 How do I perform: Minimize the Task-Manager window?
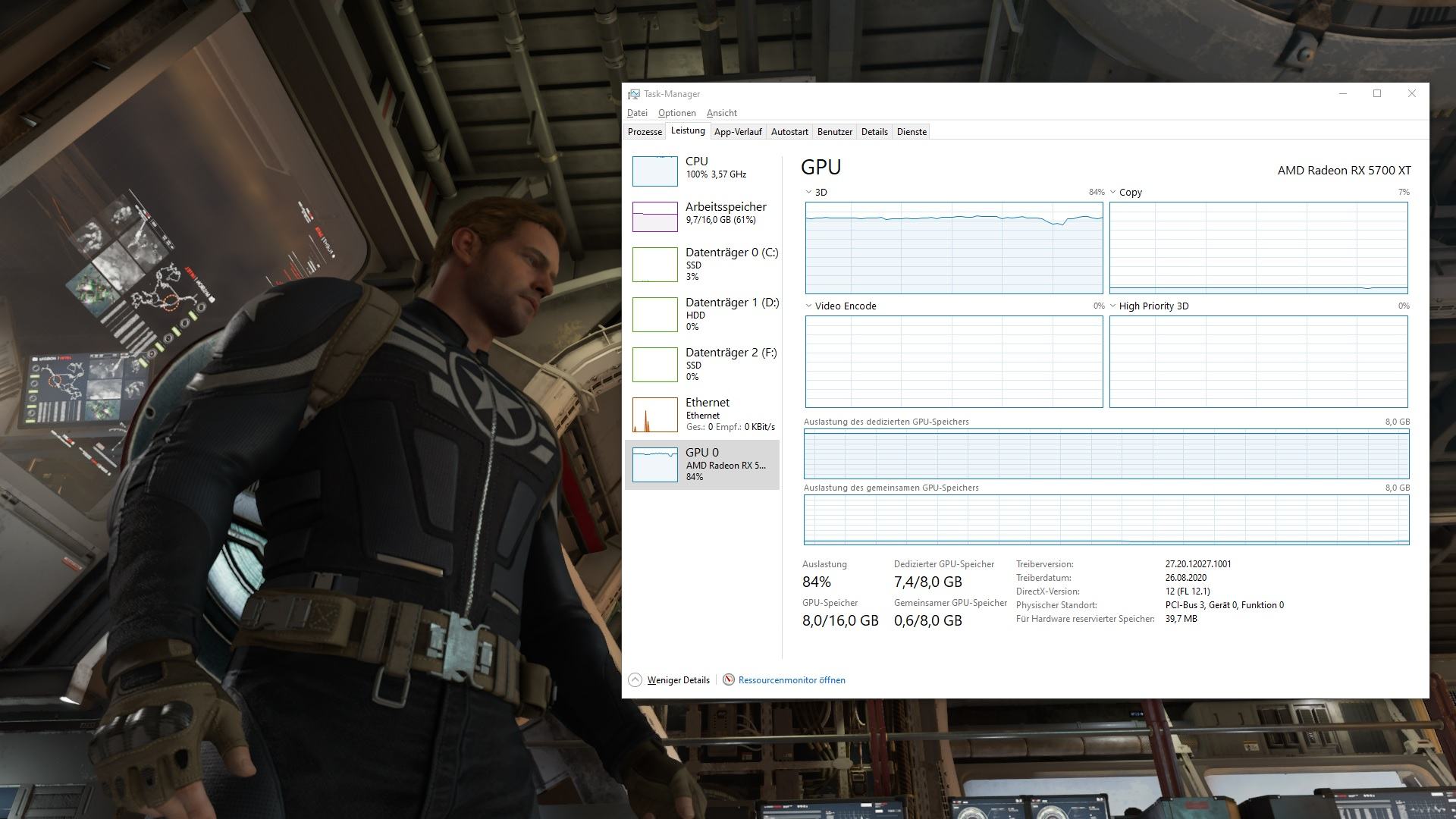pyautogui.click(x=1342, y=94)
